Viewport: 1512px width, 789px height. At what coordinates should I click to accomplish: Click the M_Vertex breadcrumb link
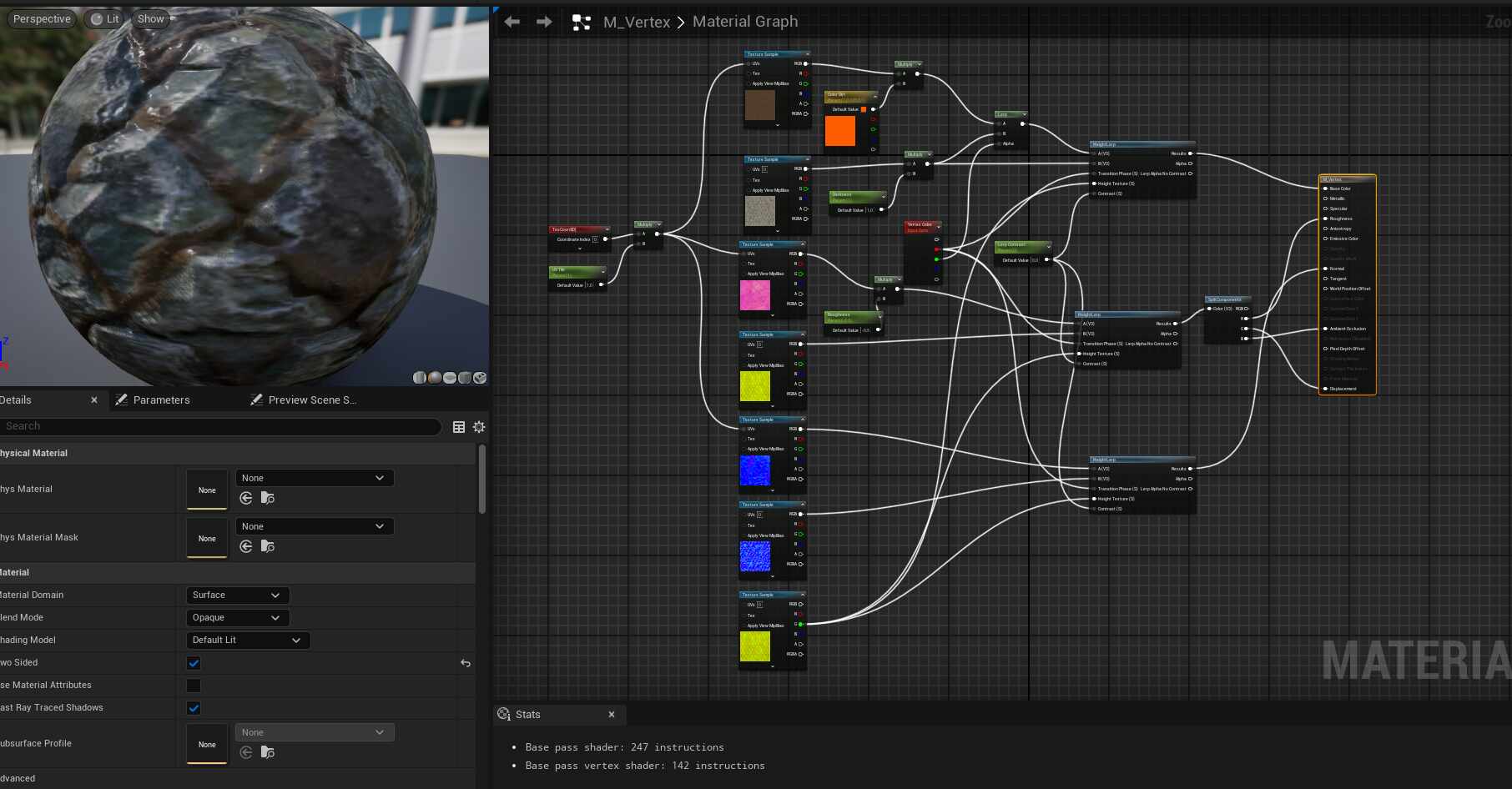637,22
